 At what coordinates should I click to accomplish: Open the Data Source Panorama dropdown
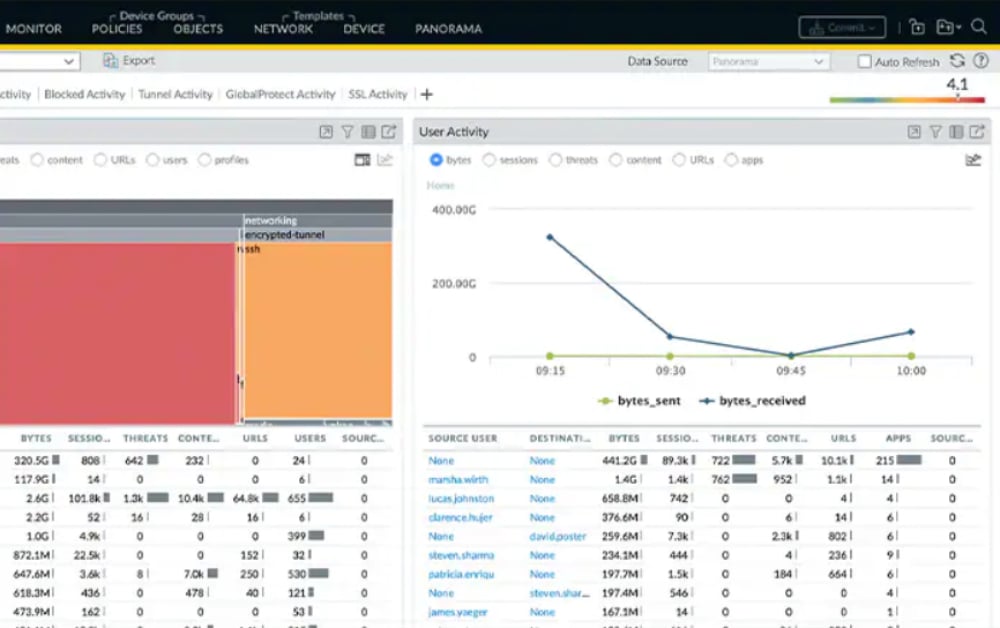[x=769, y=62]
